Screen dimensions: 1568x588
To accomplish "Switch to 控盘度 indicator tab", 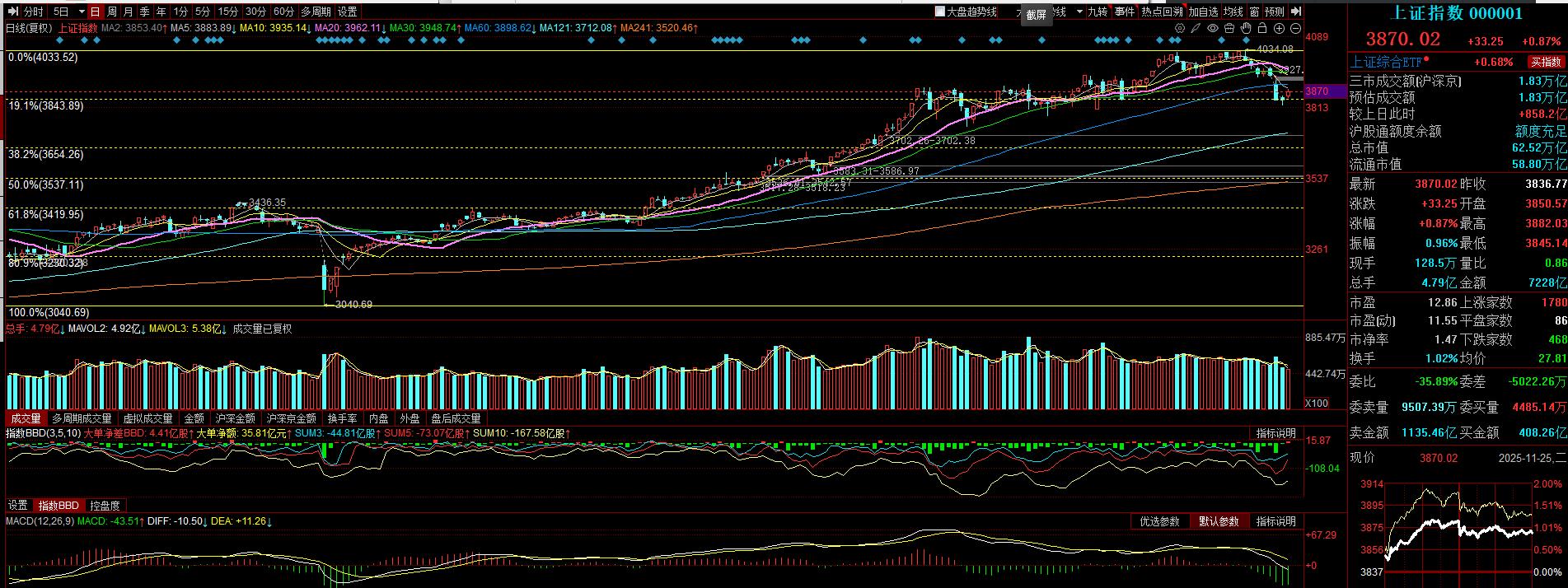I will [105, 505].
